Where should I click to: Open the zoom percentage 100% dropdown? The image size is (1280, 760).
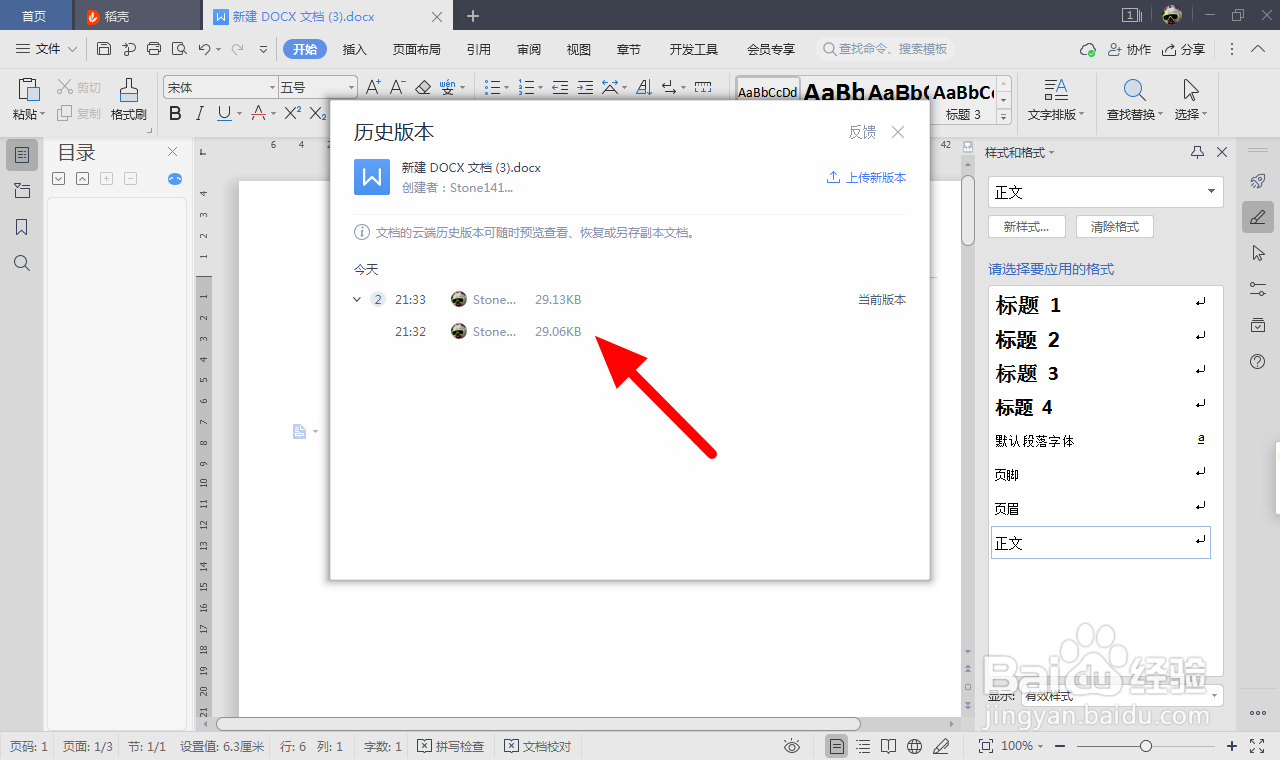pos(1042,746)
